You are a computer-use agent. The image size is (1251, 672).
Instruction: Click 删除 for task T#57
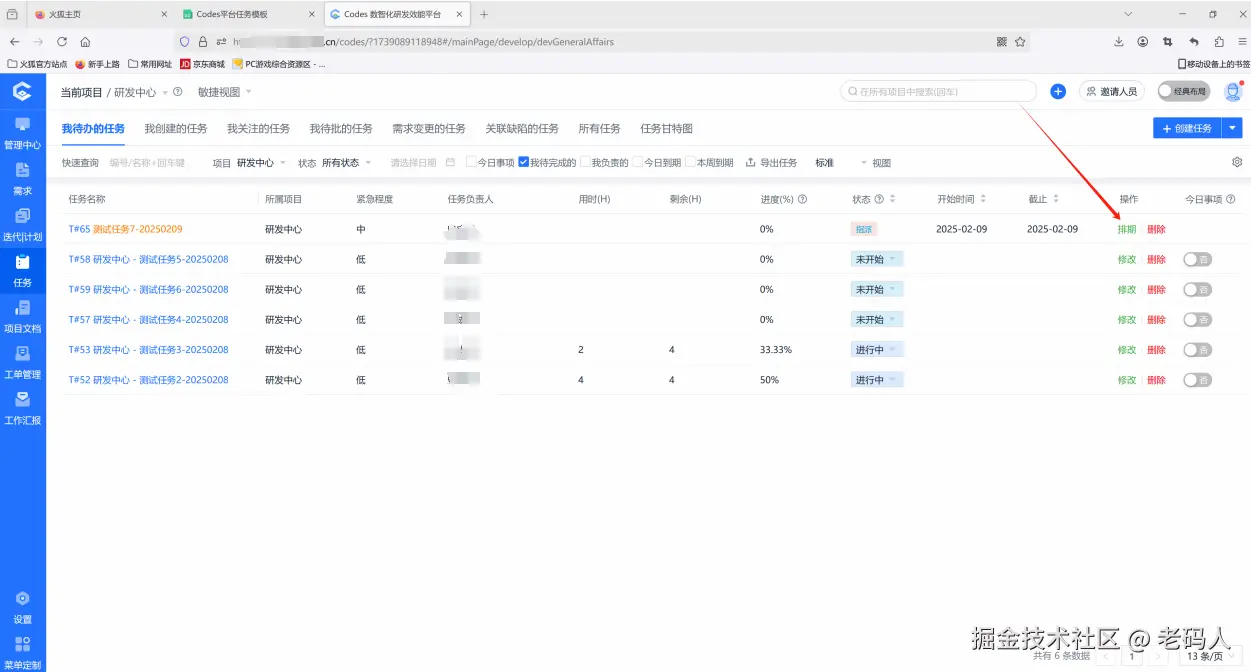pyautogui.click(x=1156, y=320)
